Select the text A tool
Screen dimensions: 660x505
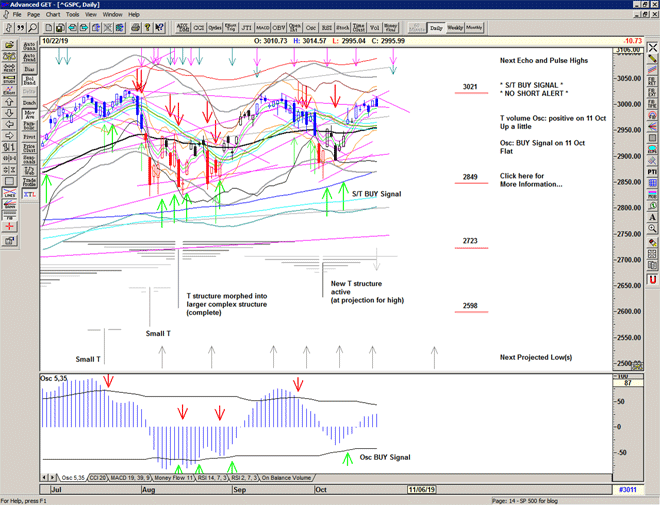click(652, 217)
